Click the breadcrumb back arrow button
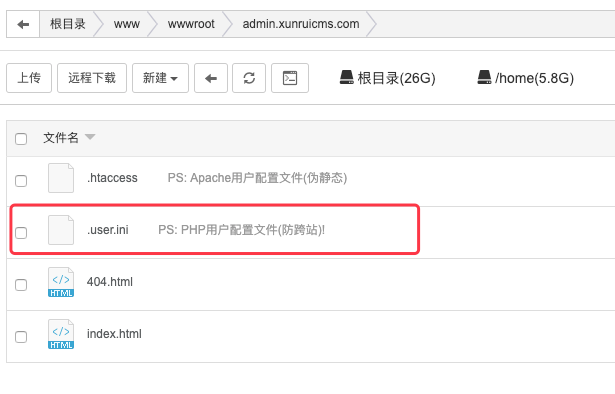 point(23,24)
